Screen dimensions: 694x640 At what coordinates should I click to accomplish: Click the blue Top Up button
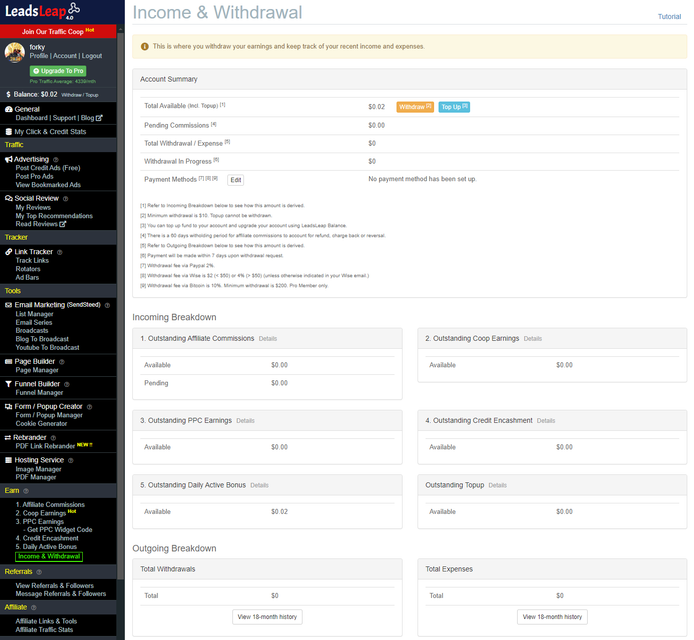point(453,106)
